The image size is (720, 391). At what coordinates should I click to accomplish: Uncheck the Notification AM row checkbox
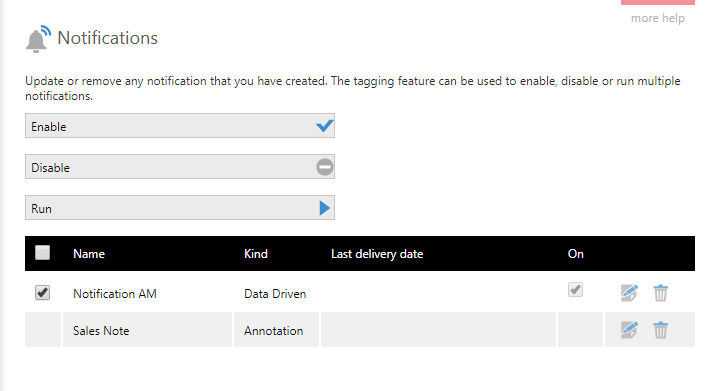click(x=42, y=293)
